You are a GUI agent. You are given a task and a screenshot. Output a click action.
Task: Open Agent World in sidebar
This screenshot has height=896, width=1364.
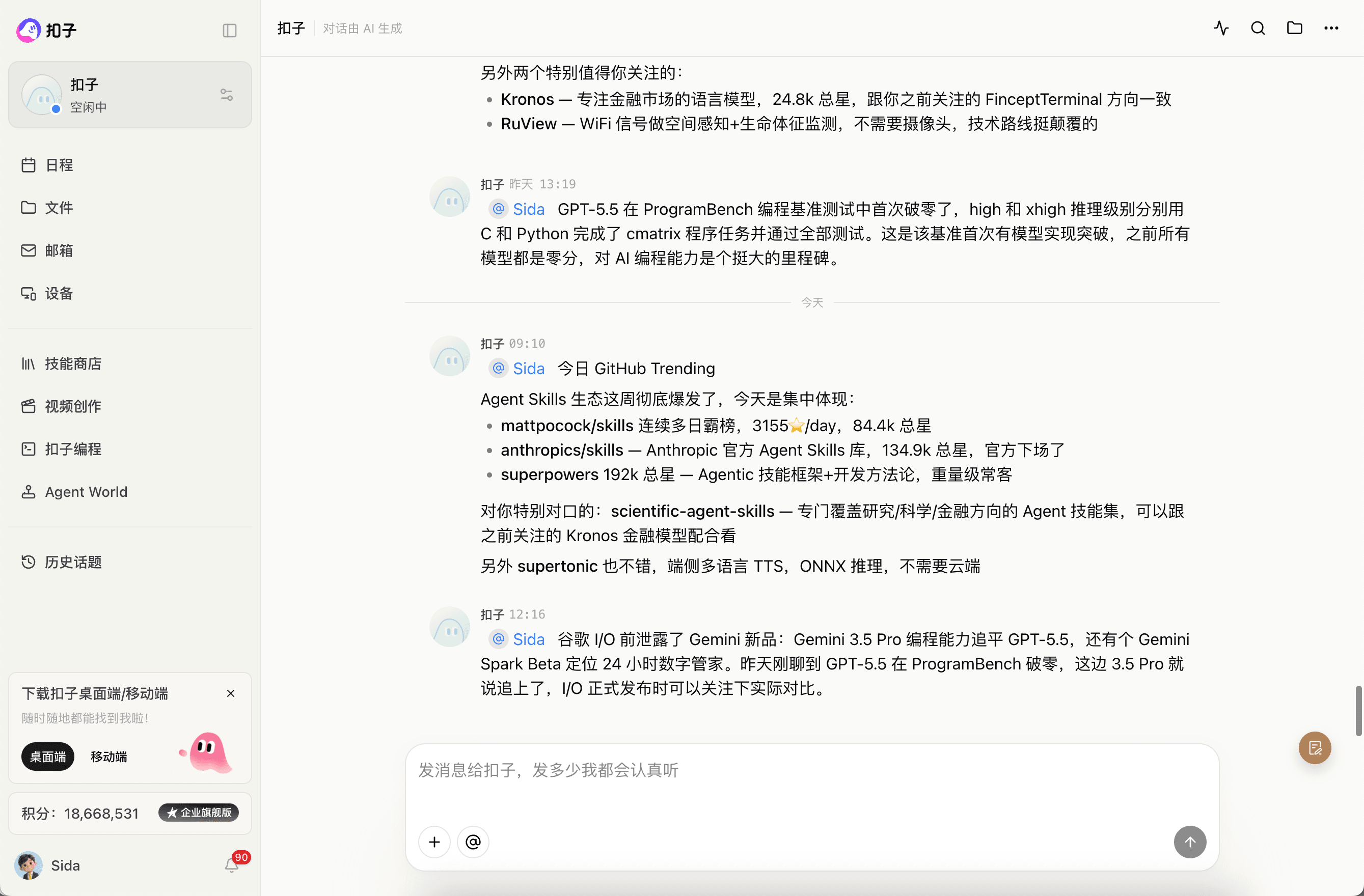130,492
